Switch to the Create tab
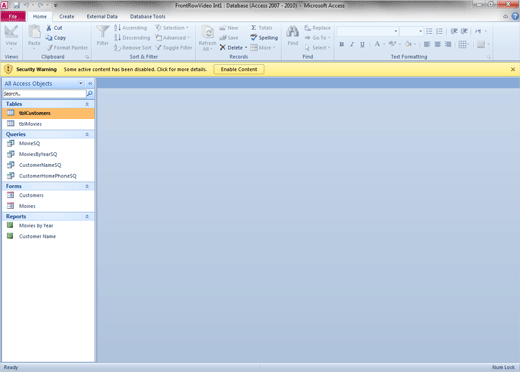This screenshot has height=372, width=520. (67, 16)
